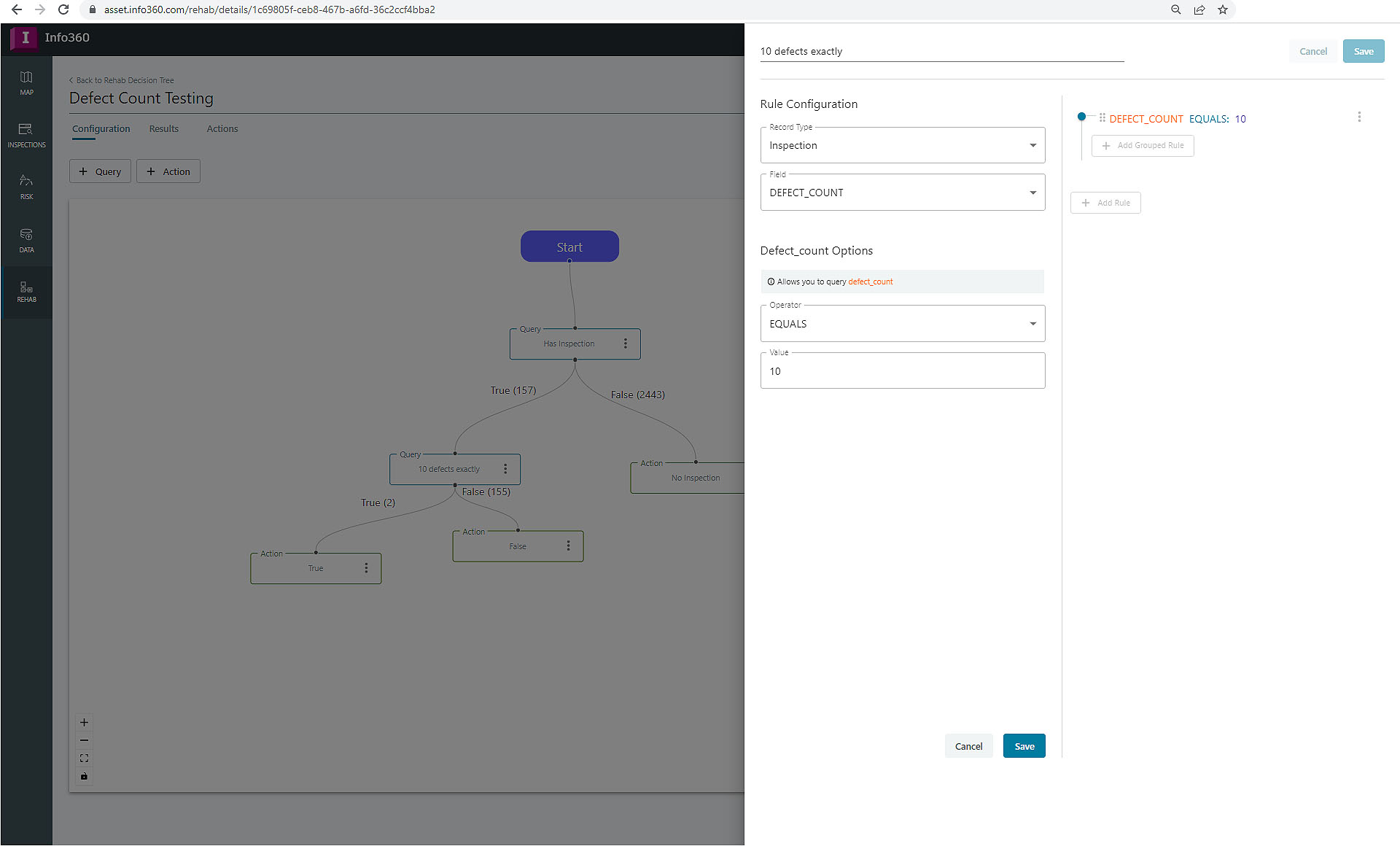Click Back to Rehab Decision Tree link

click(124, 80)
